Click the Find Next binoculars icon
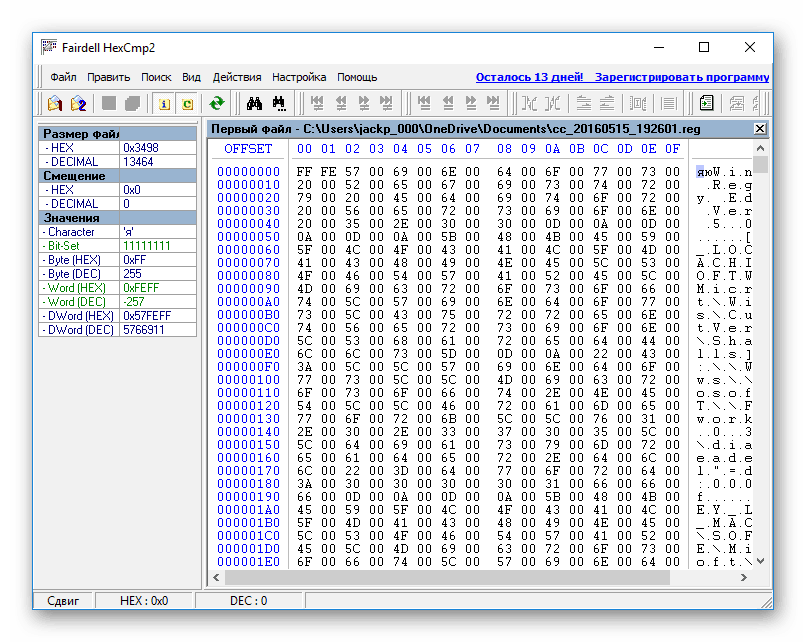 (279, 103)
